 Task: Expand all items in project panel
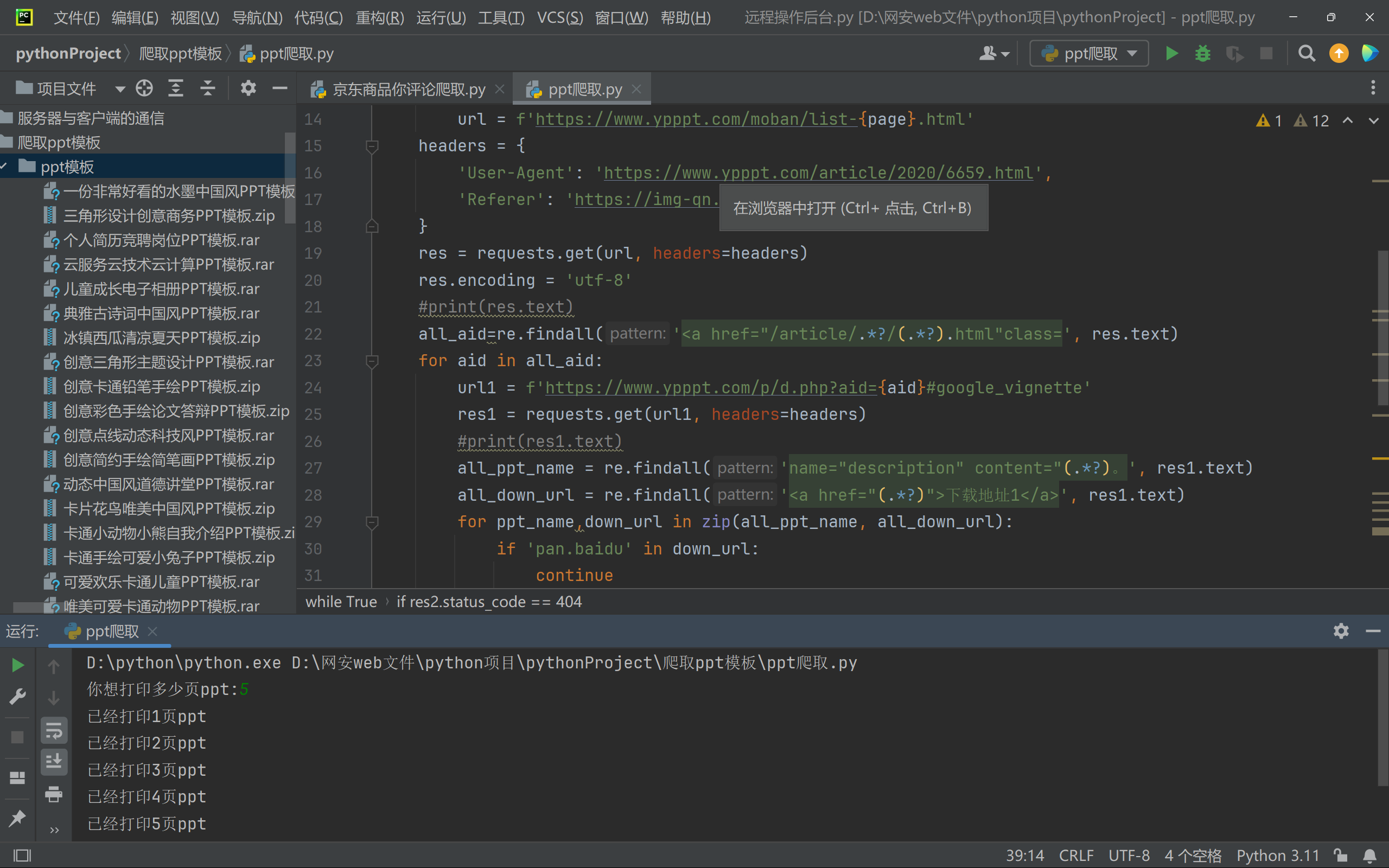coord(176,88)
